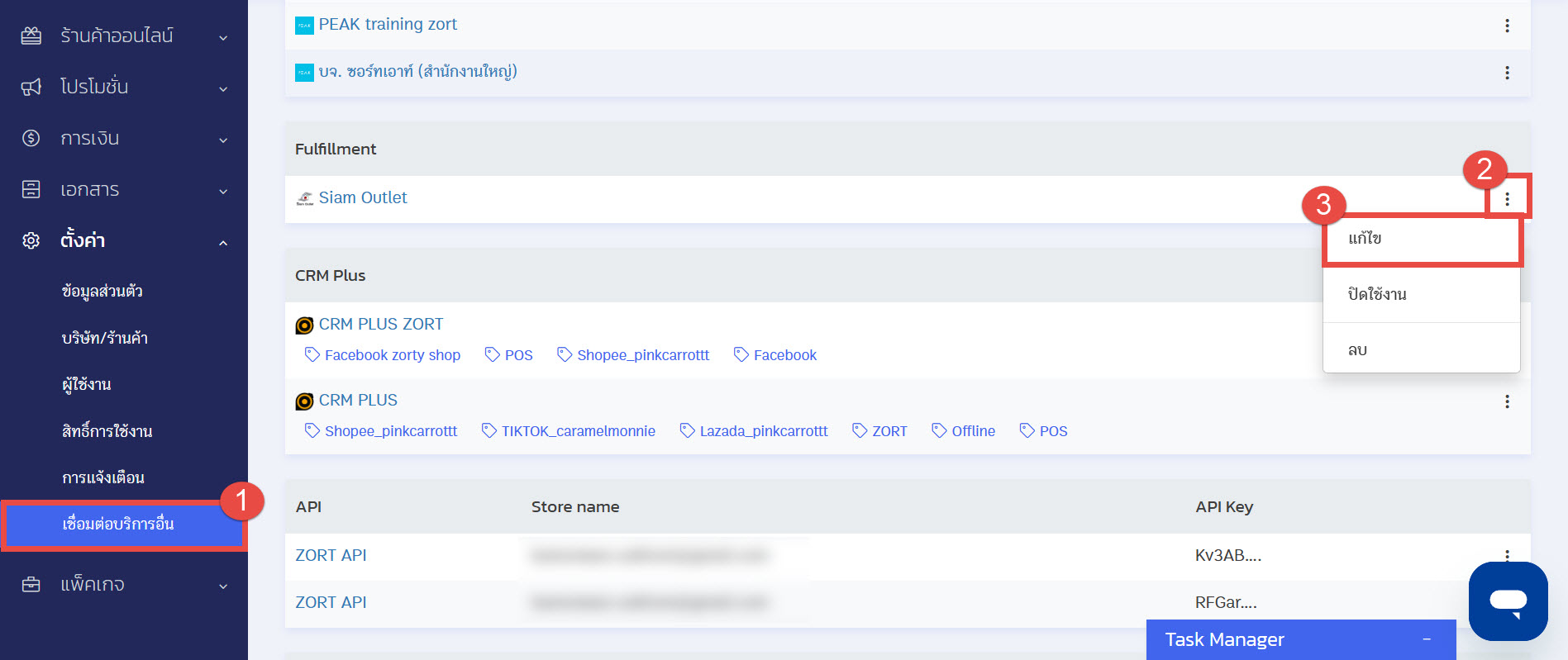1568x660 pixels.
Task: Click the settings gear icon in sidebar
Action: click(31, 240)
